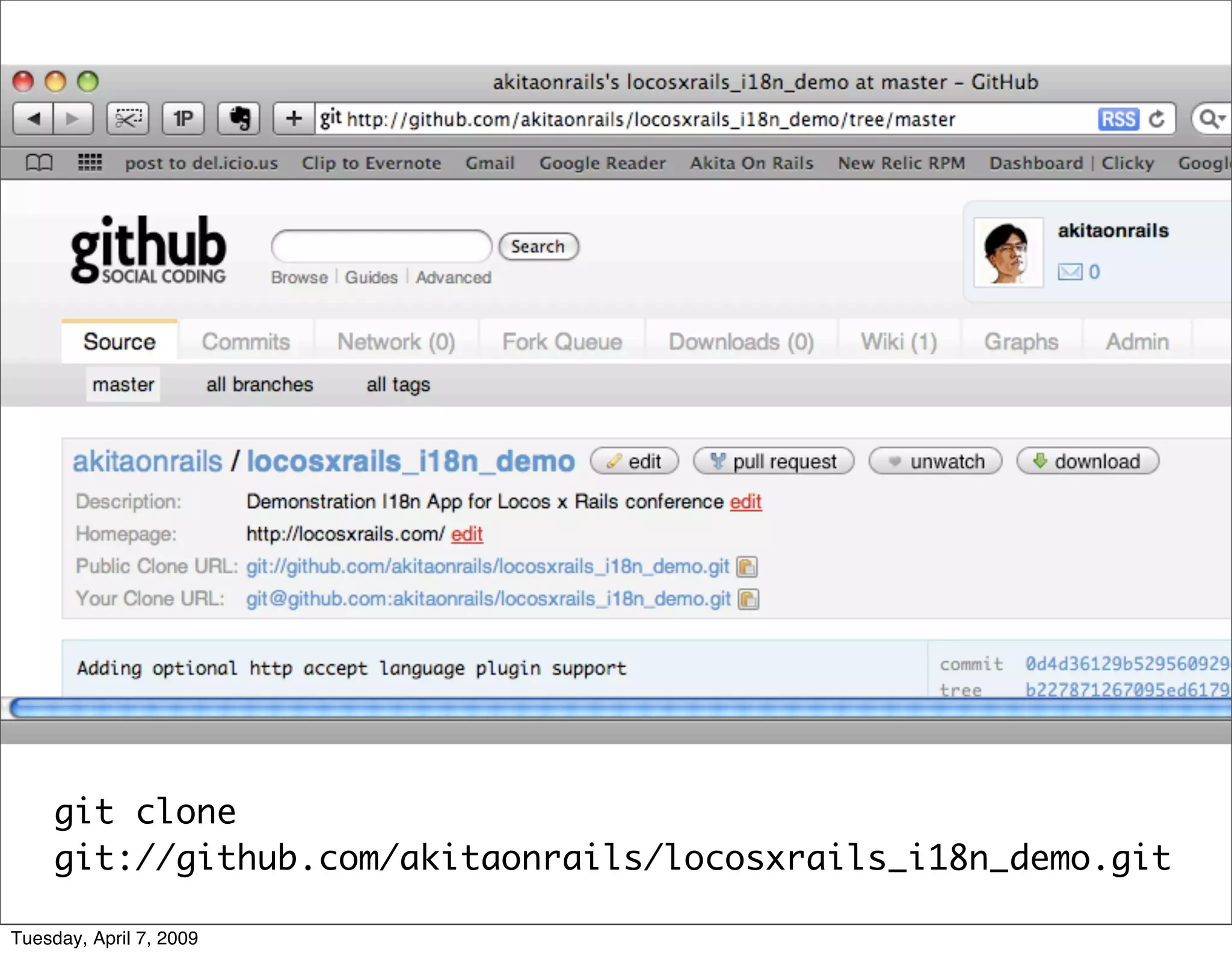
Task: Click the blue horizontal scrollbar
Action: coord(602,708)
